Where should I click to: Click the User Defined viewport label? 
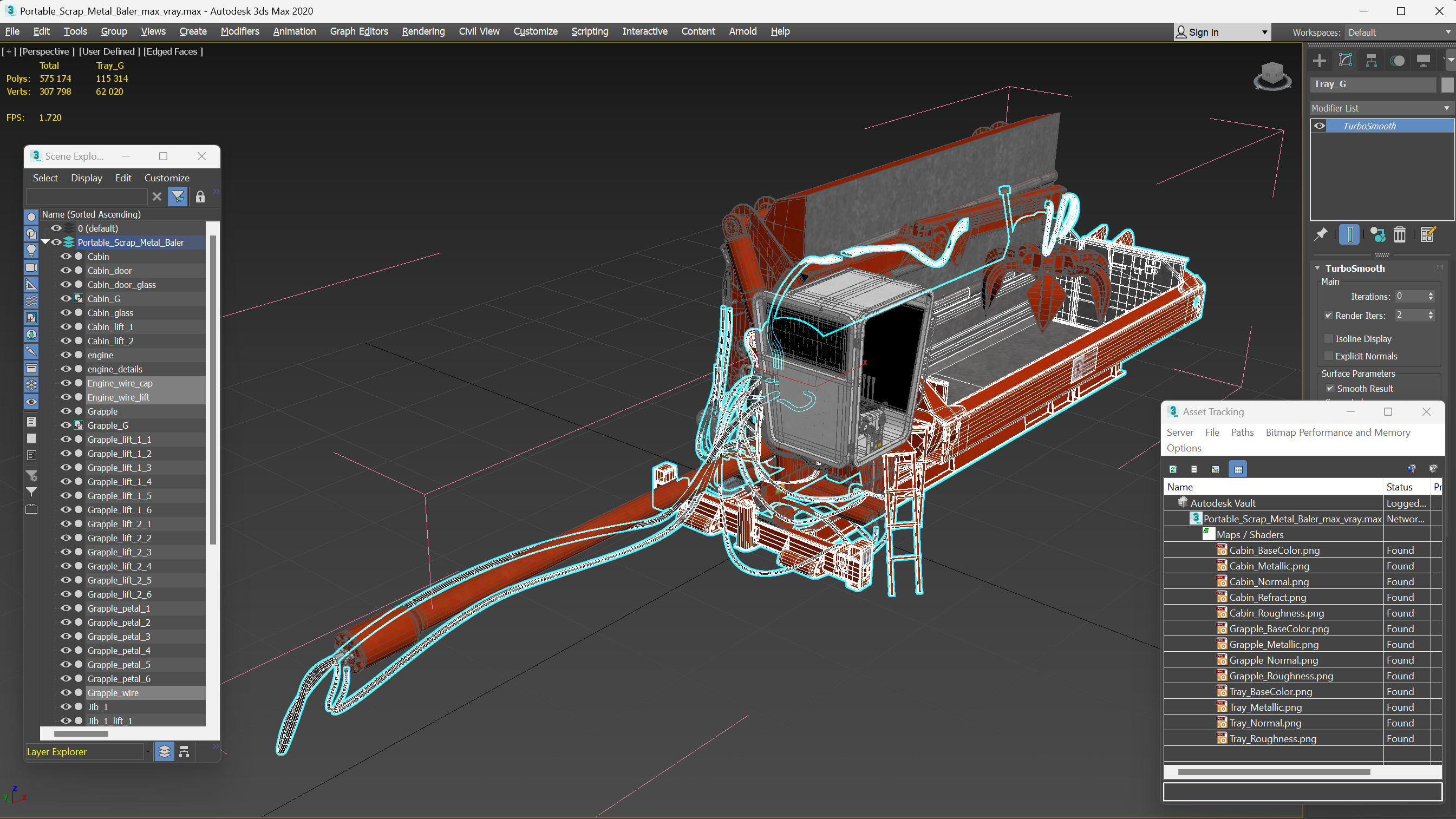coord(109,51)
